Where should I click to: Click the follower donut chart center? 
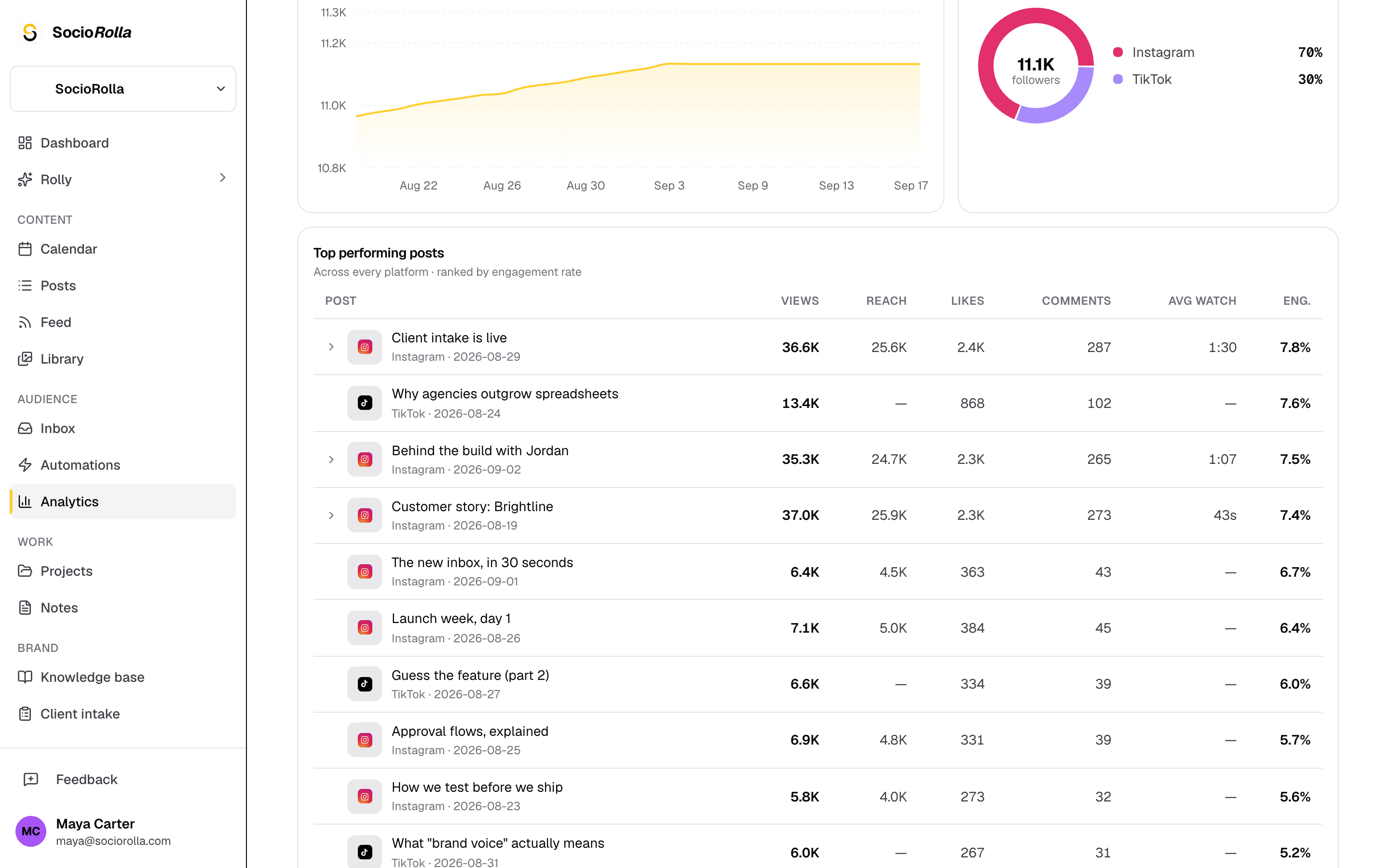tap(1035, 70)
